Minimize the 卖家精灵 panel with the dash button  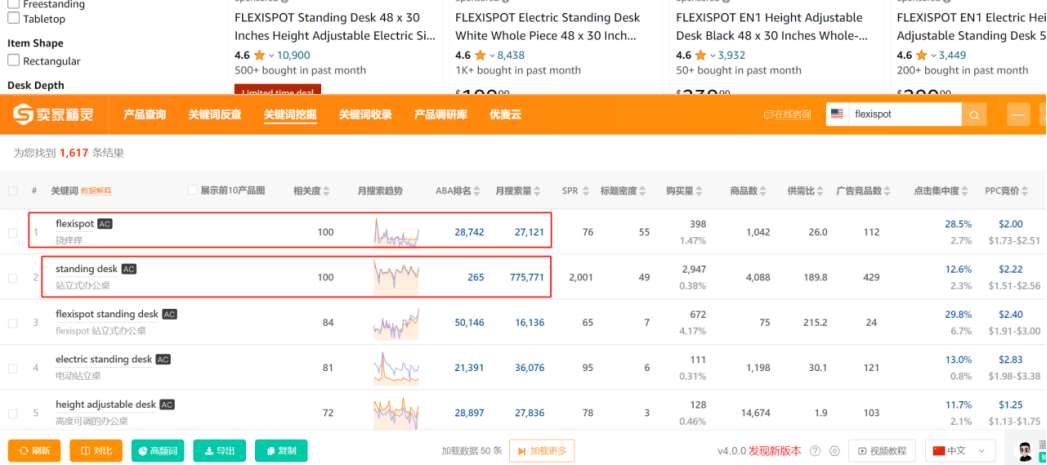pos(1018,115)
